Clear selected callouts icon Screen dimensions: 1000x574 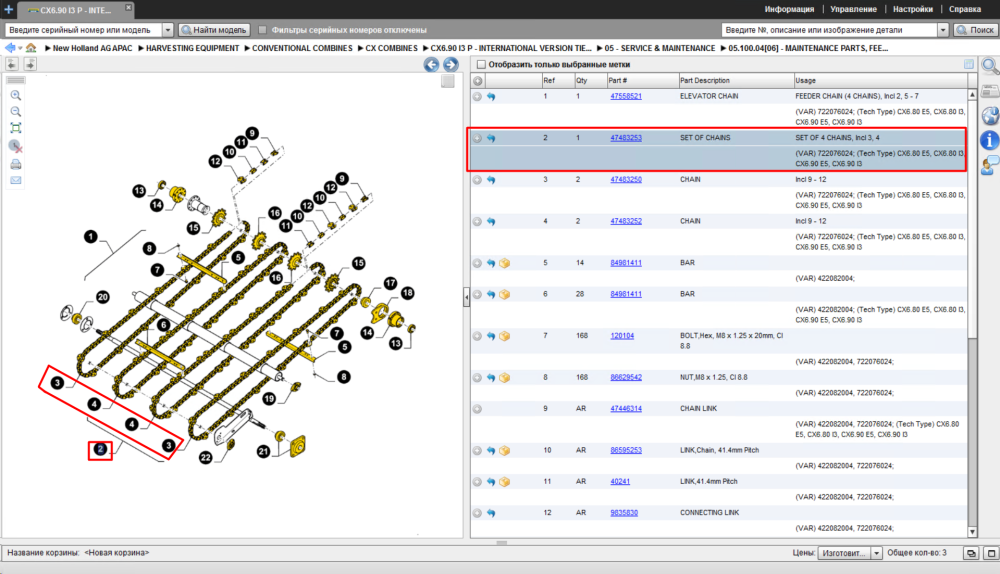coord(15,147)
